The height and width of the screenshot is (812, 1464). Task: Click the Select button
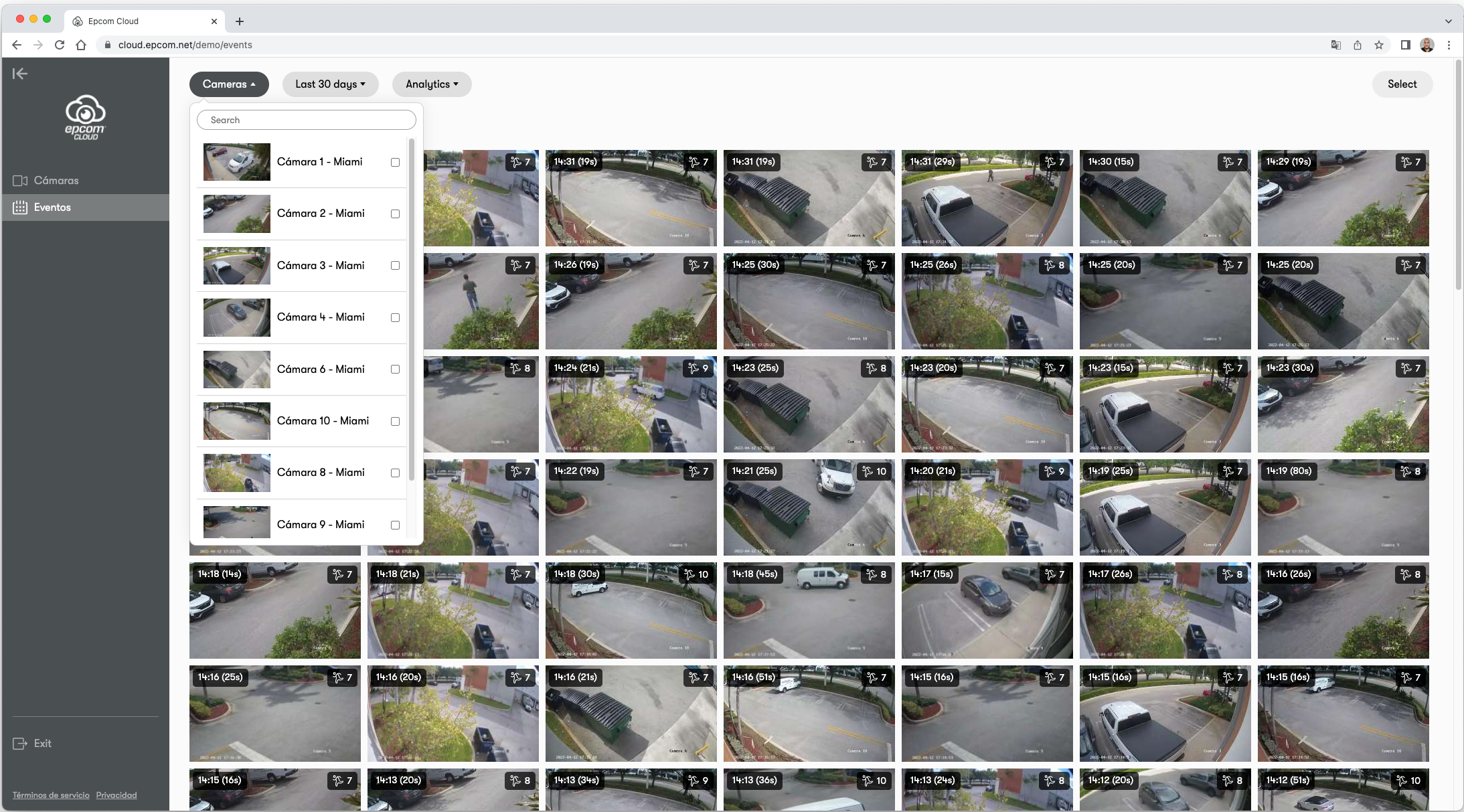[x=1402, y=84]
